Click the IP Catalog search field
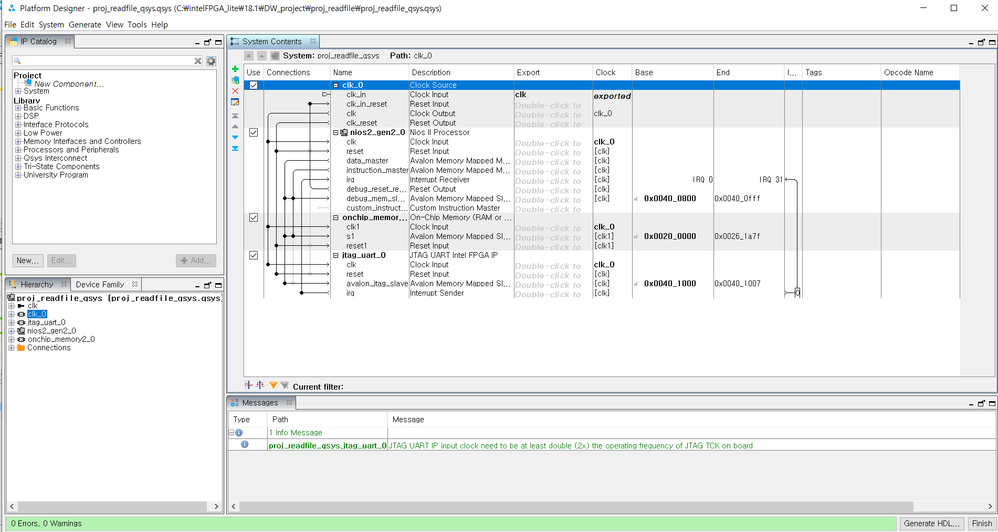The image size is (998, 532). [100, 61]
